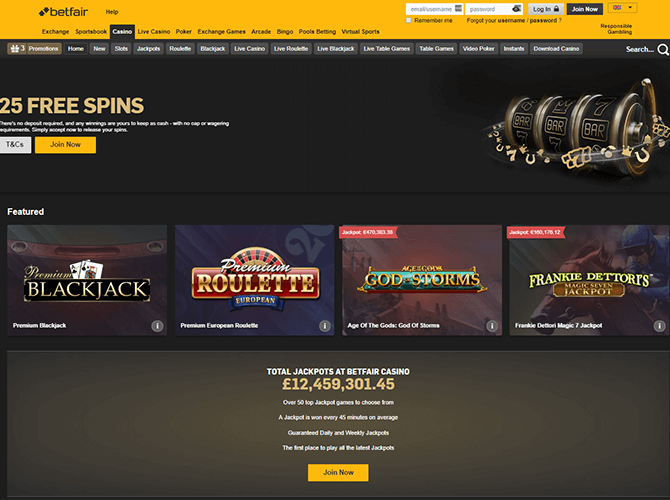Open the Jackpots category
Screen dimensions: 670x500
(x=148, y=49)
